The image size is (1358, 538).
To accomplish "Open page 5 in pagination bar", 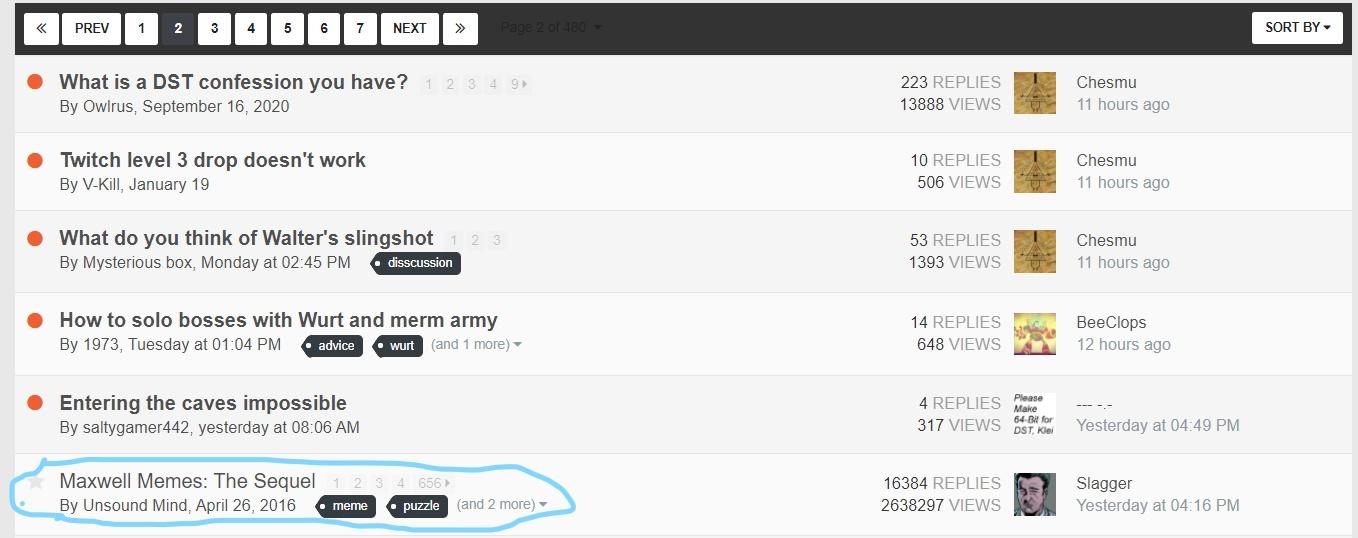I will click(287, 28).
